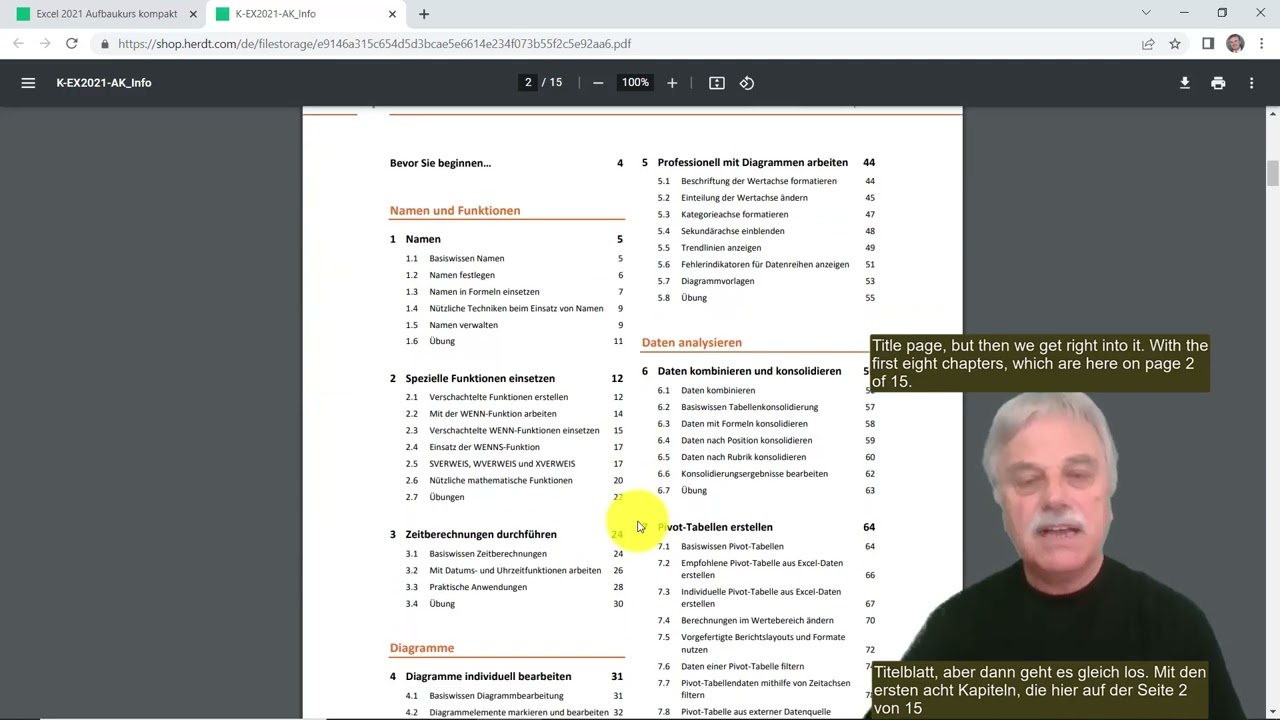1280x720 pixels.
Task: Click 'SVERWEIS, WVERWEIS und XVERWEIS' entry
Action: click(x=502, y=464)
